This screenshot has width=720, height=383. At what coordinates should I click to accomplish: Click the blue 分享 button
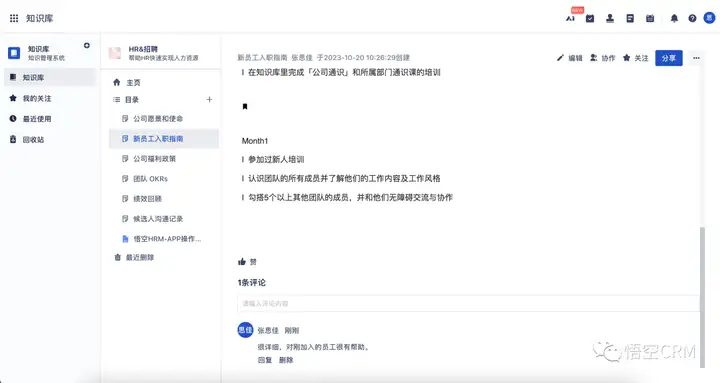point(669,58)
